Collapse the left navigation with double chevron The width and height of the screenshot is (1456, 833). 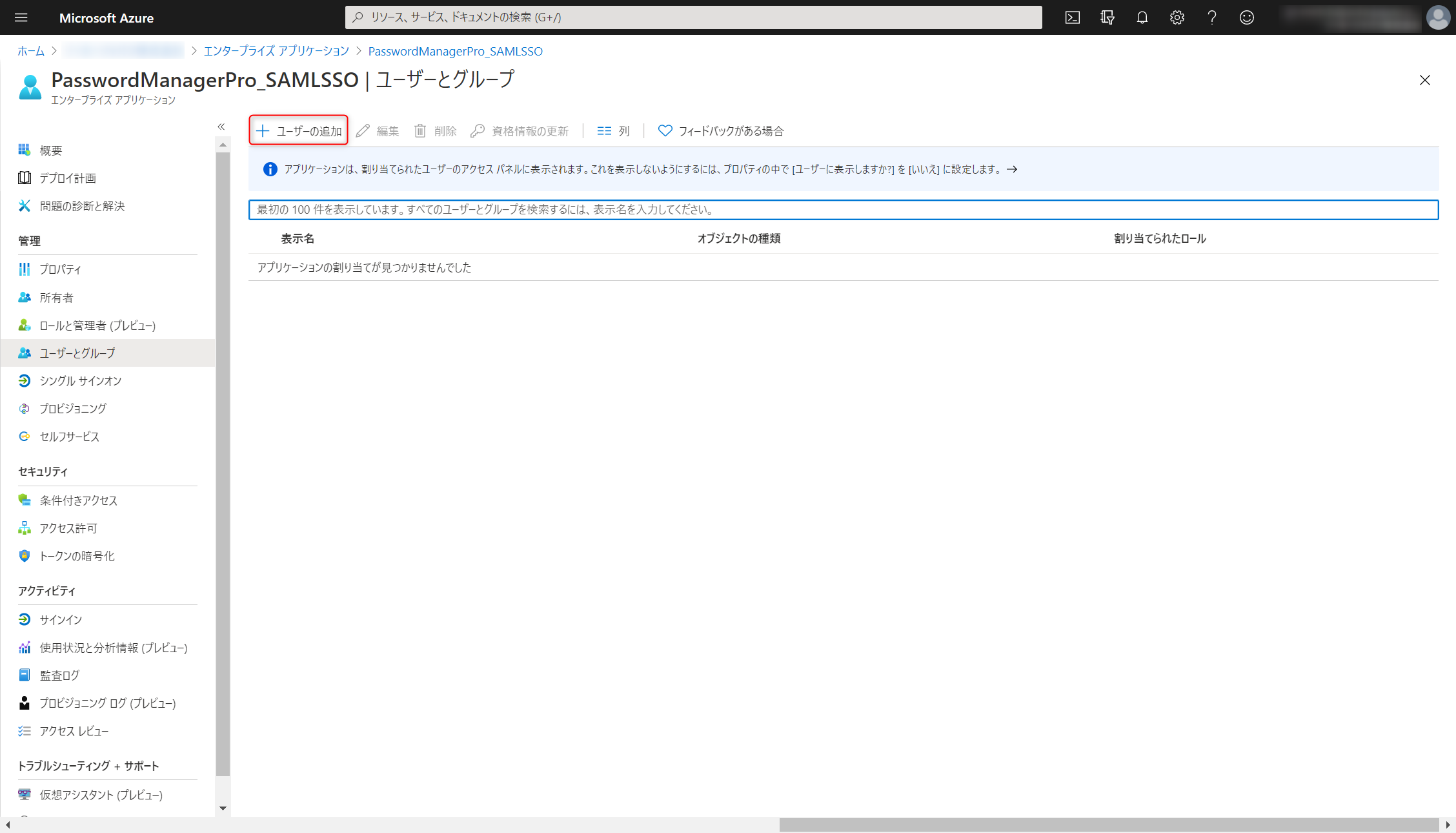click(221, 127)
